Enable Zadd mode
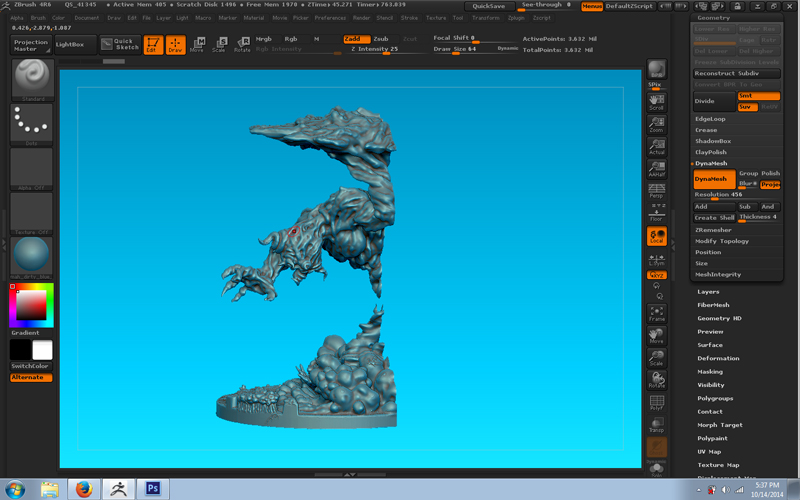This screenshot has height=500, width=800. (357, 39)
